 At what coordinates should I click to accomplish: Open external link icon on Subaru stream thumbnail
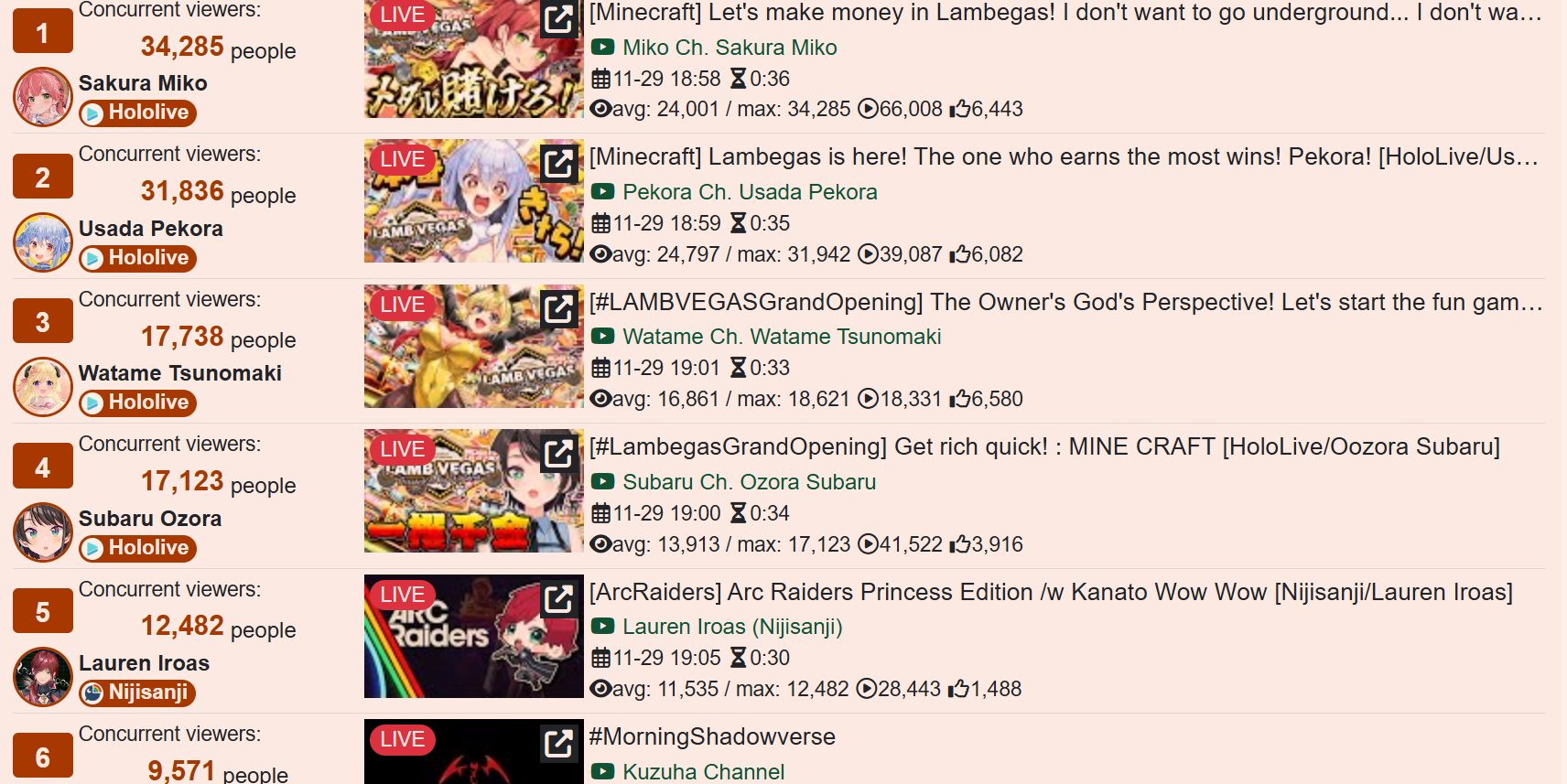(x=558, y=453)
